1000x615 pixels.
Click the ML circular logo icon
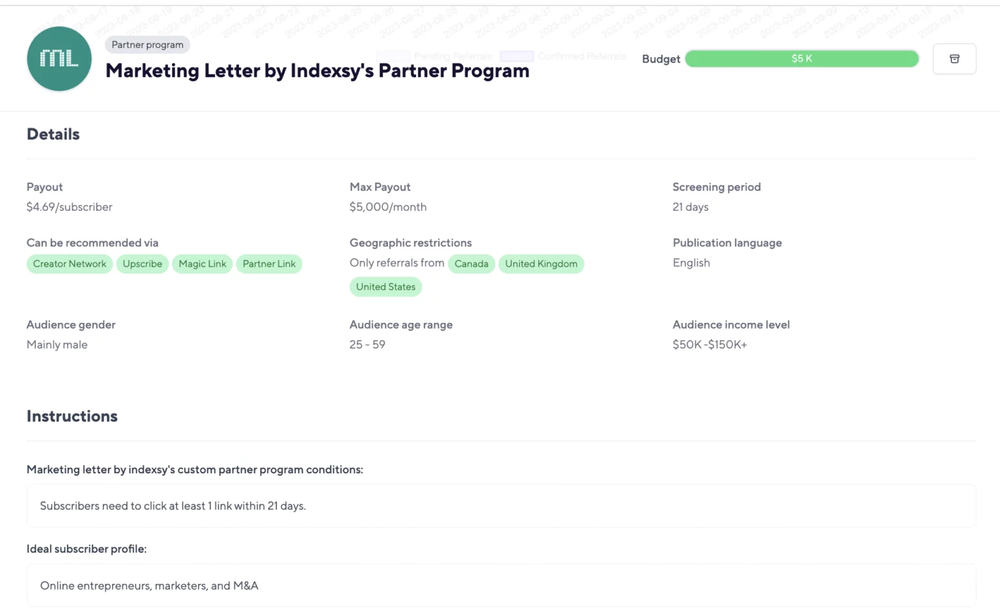(x=58, y=59)
